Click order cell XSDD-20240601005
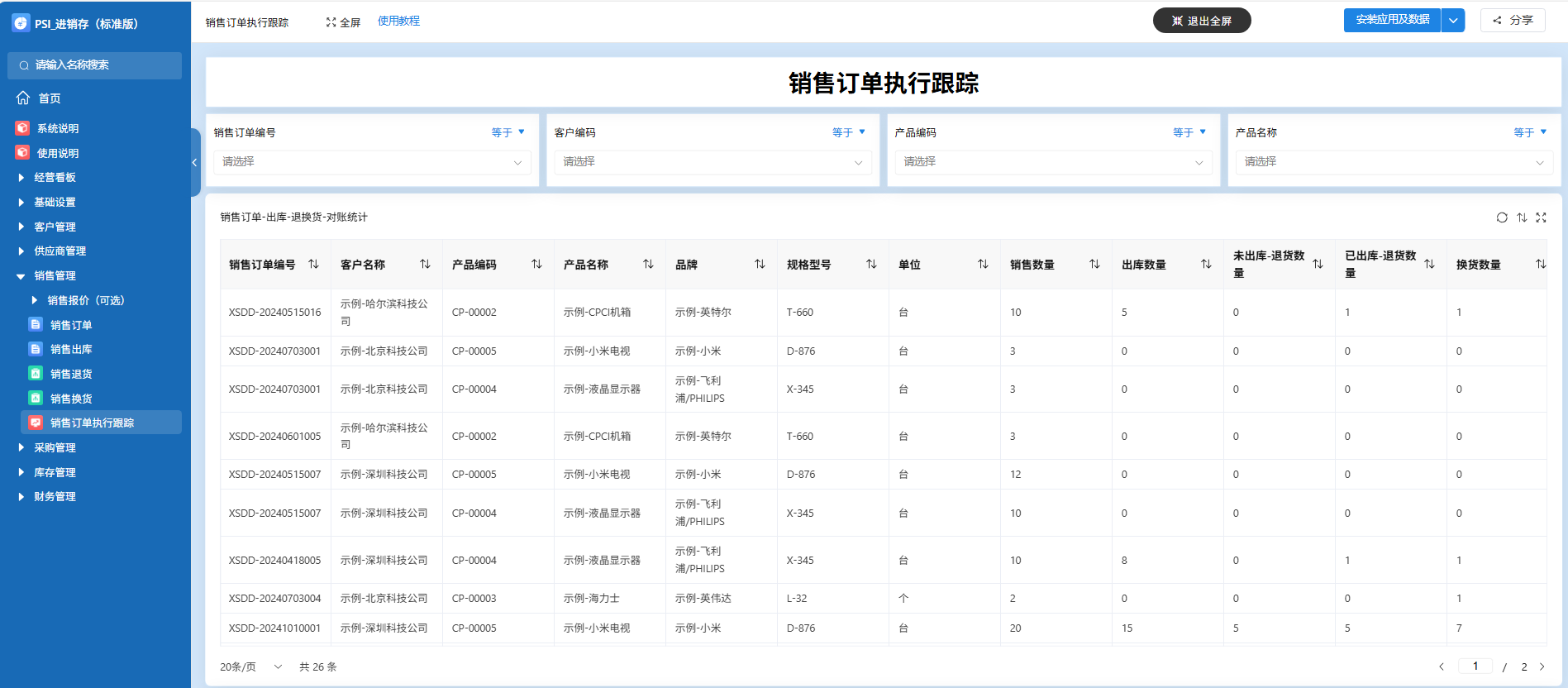The width and height of the screenshot is (1568, 688). [274, 437]
